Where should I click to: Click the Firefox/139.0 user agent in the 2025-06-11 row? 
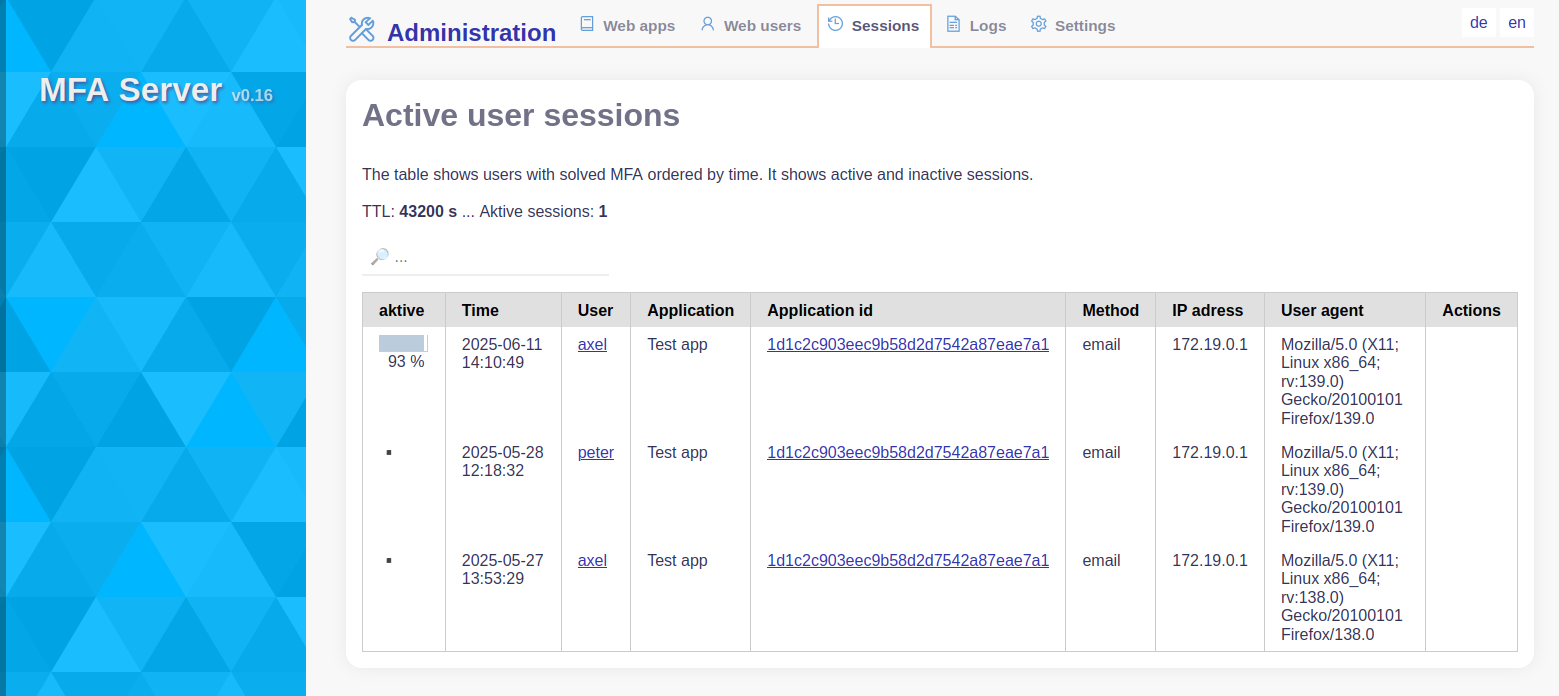pos(1342,381)
